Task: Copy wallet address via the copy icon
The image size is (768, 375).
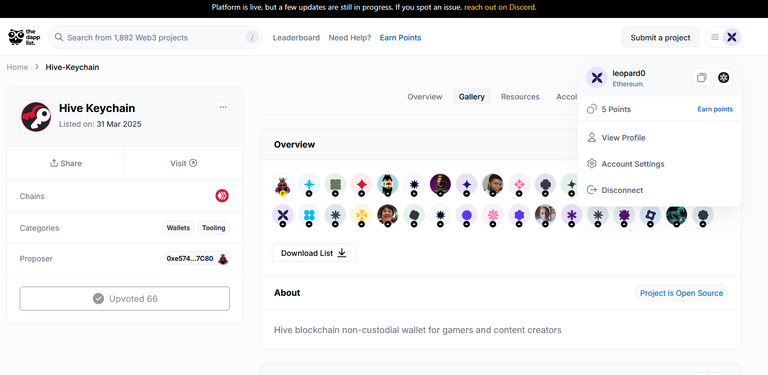Action: coord(701,77)
